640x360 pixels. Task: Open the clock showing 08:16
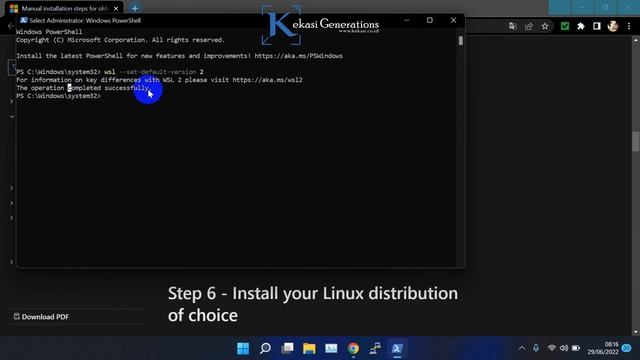[603, 348]
